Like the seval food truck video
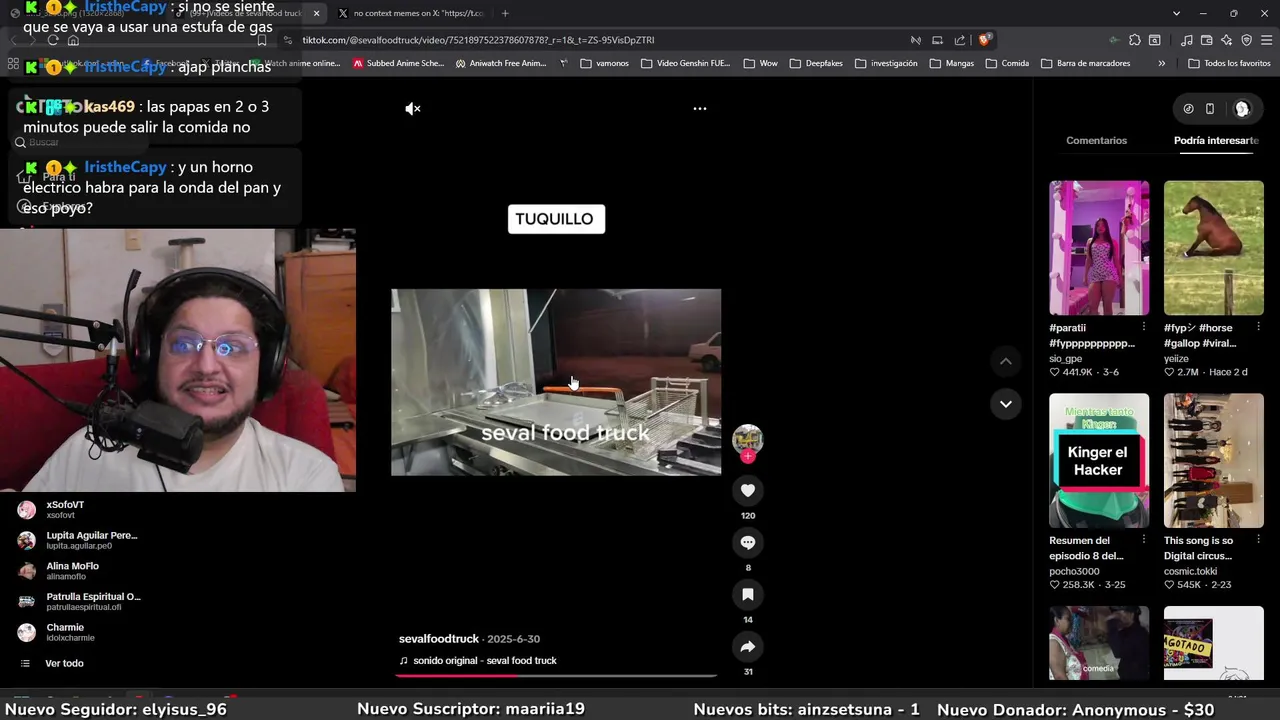This screenshot has height=720, width=1280. 747,490
